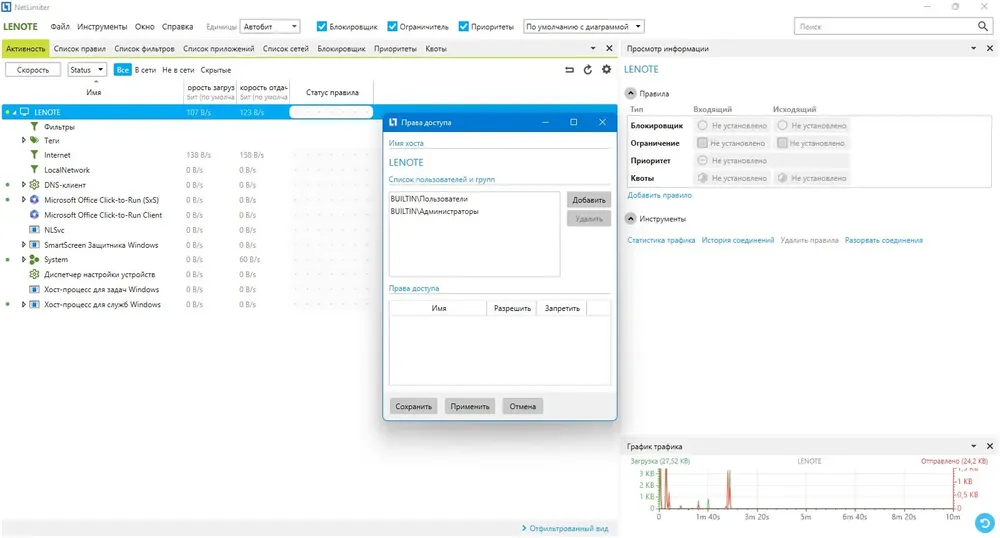Switch to Список правил tab
1000x538 pixels.
80,48
